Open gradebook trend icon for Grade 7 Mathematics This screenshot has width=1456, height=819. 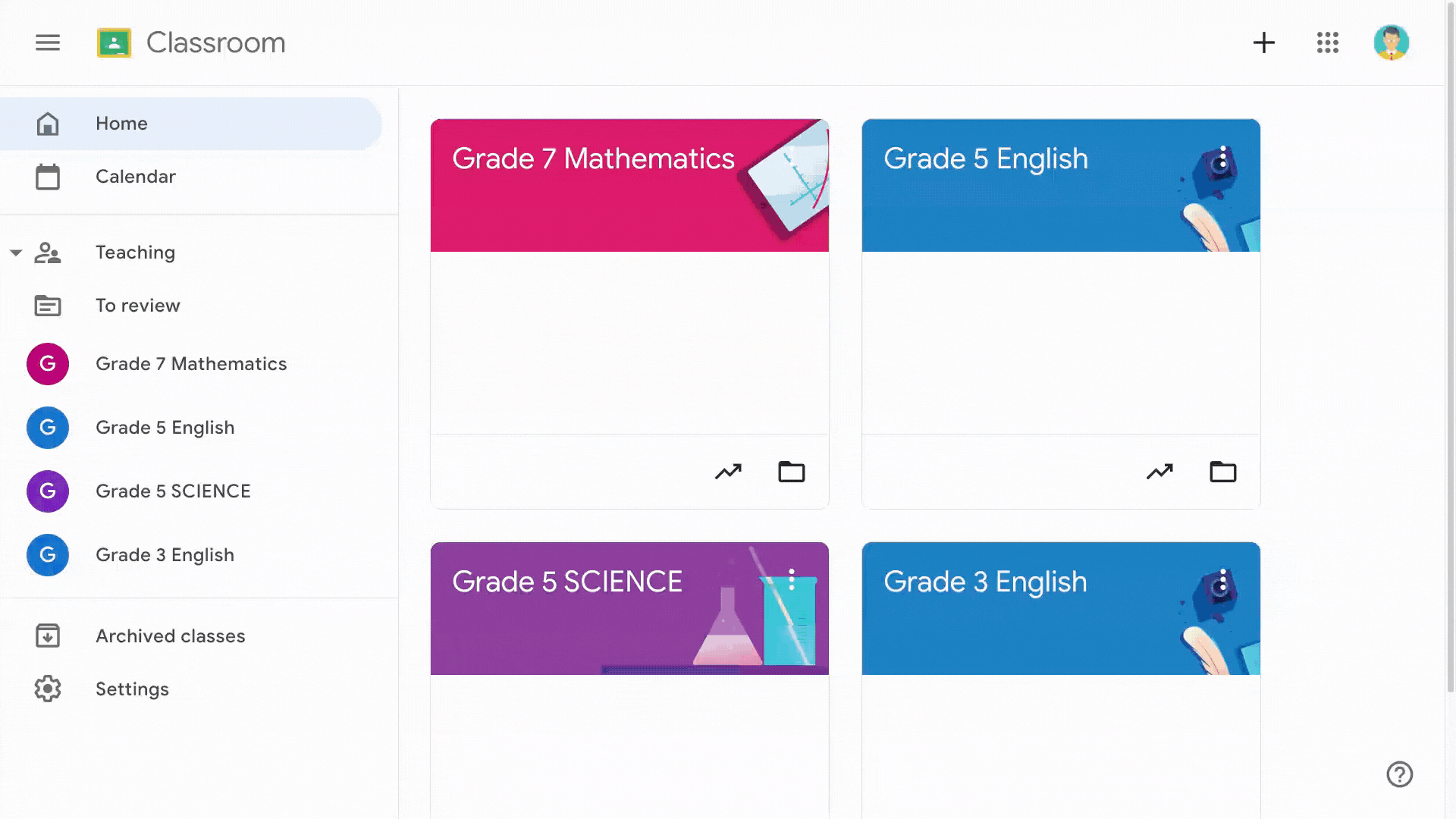[x=728, y=472]
